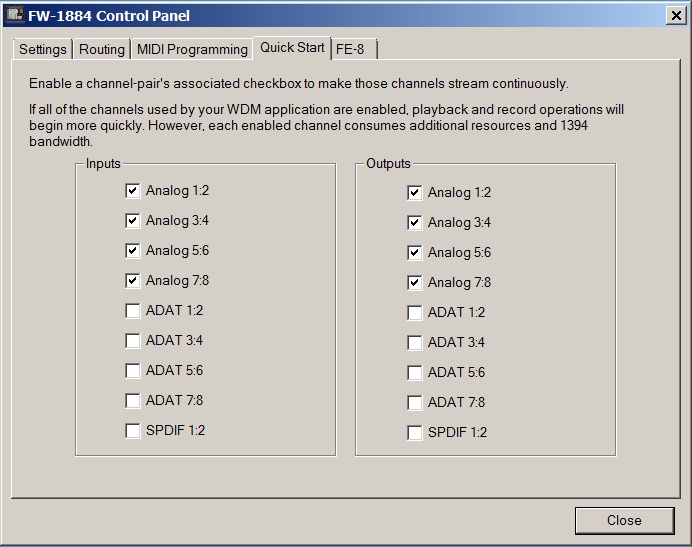Enable Inputs SPDIF 1:2 checkbox
Screen dimensions: 692x547
pyautogui.click(x=132, y=431)
